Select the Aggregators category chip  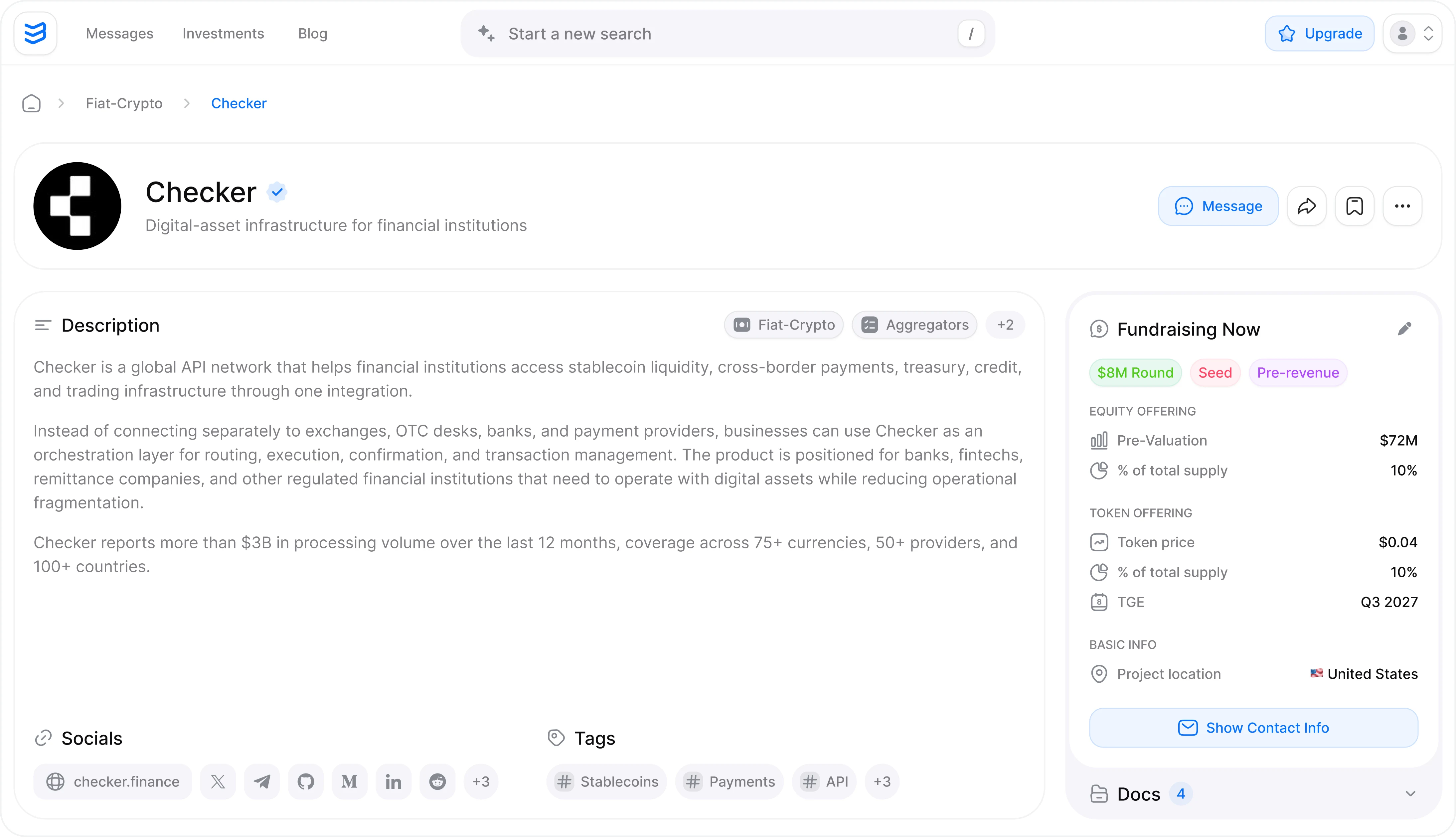pos(914,325)
